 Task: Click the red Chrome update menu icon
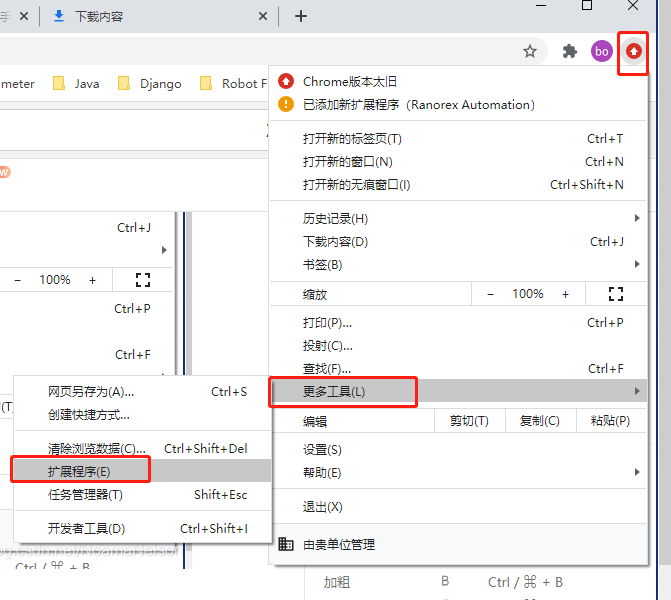634,51
